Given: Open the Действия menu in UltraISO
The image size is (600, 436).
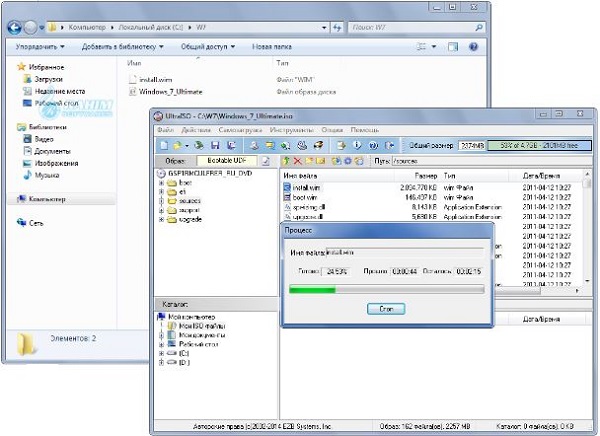Looking at the screenshot, I should [x=196, y=130].
